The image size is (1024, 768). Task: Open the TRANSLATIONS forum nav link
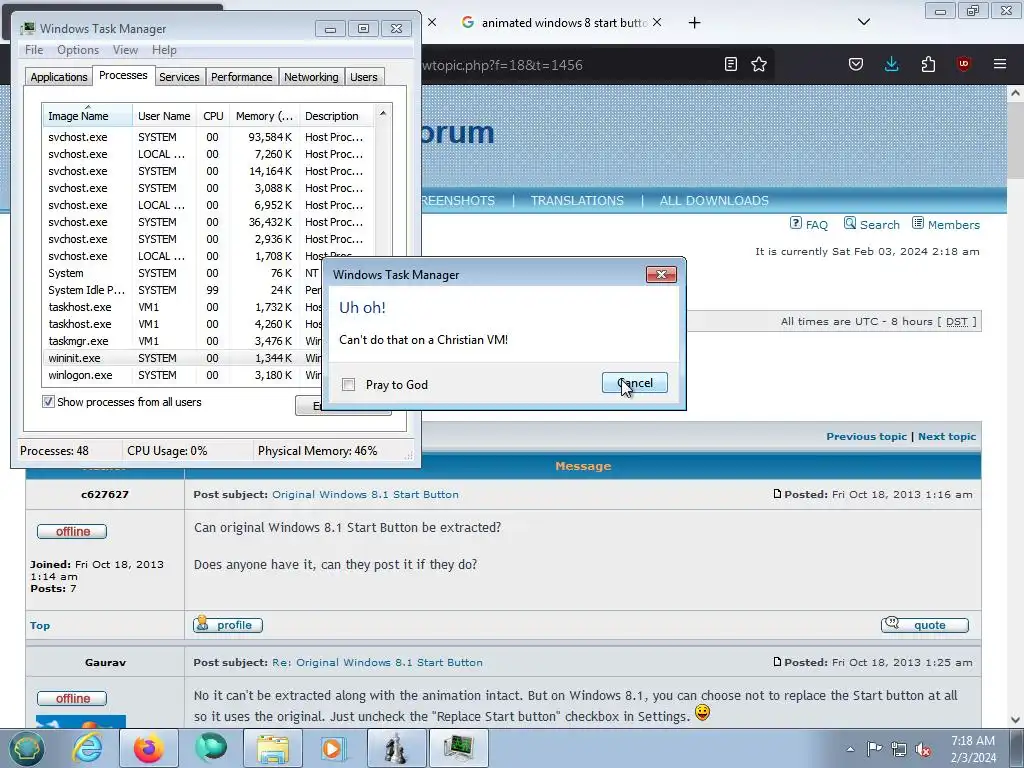tap(577, 200)
